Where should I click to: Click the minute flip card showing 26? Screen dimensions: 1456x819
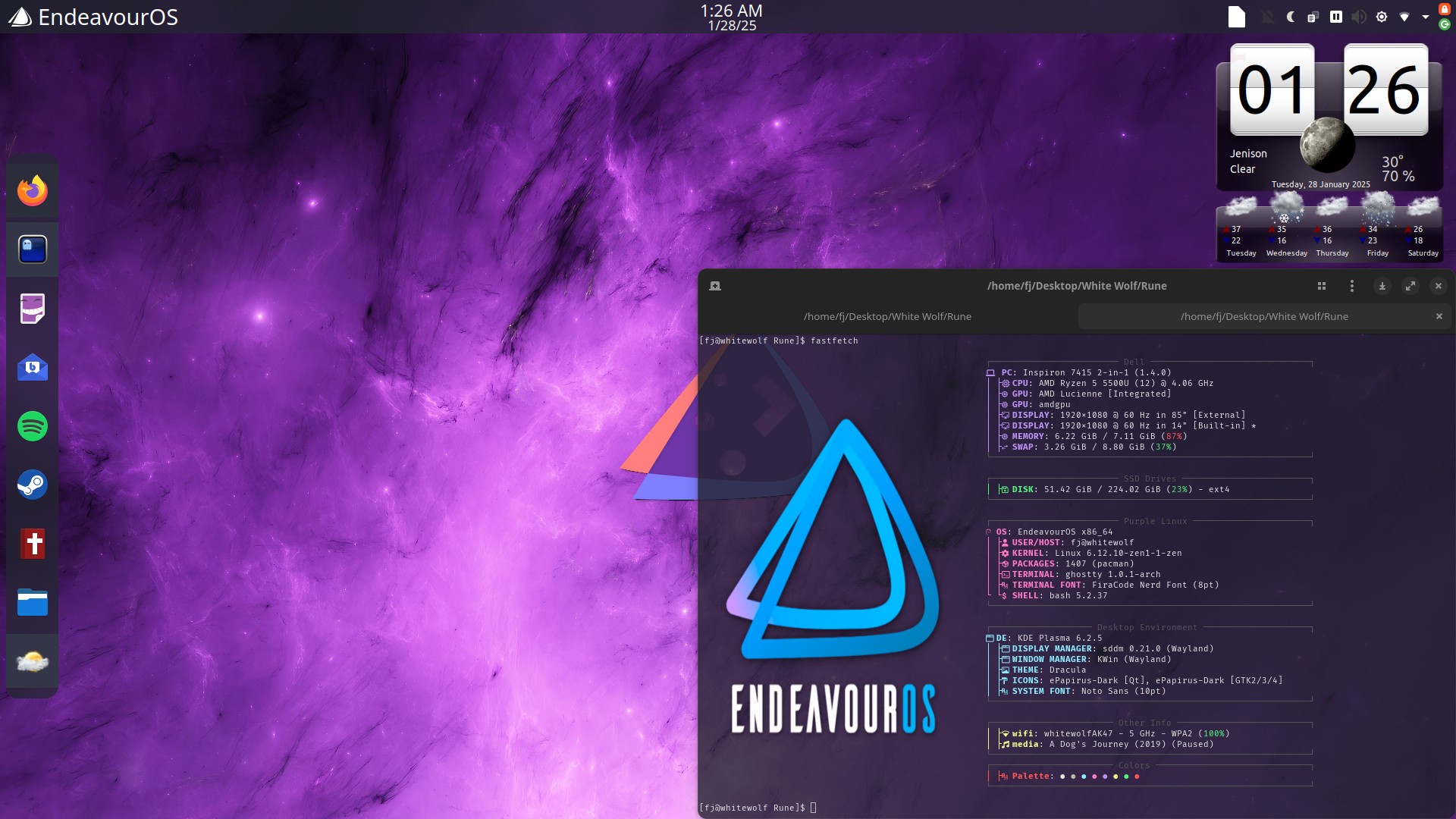[x=1385, y=89]
